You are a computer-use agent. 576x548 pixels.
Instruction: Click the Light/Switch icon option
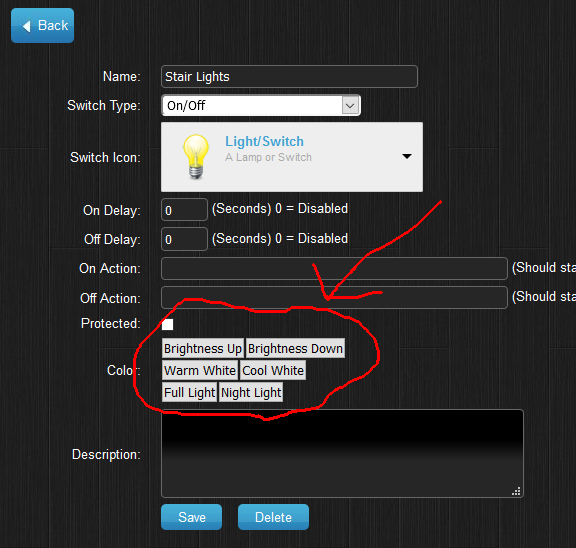pos(292,157)
